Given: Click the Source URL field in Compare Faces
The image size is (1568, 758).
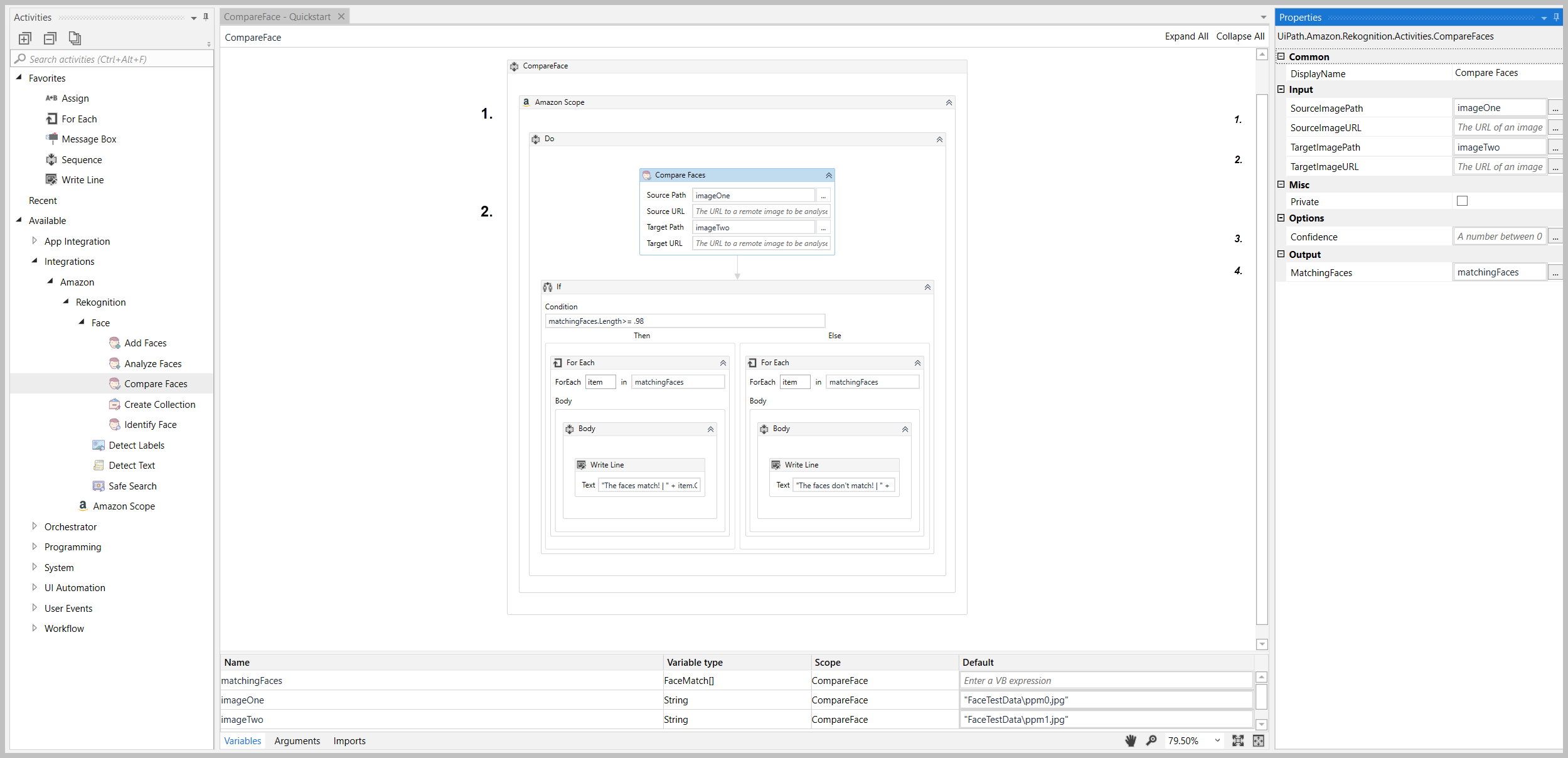Looking at the screenshot, I should pos(761,211).
